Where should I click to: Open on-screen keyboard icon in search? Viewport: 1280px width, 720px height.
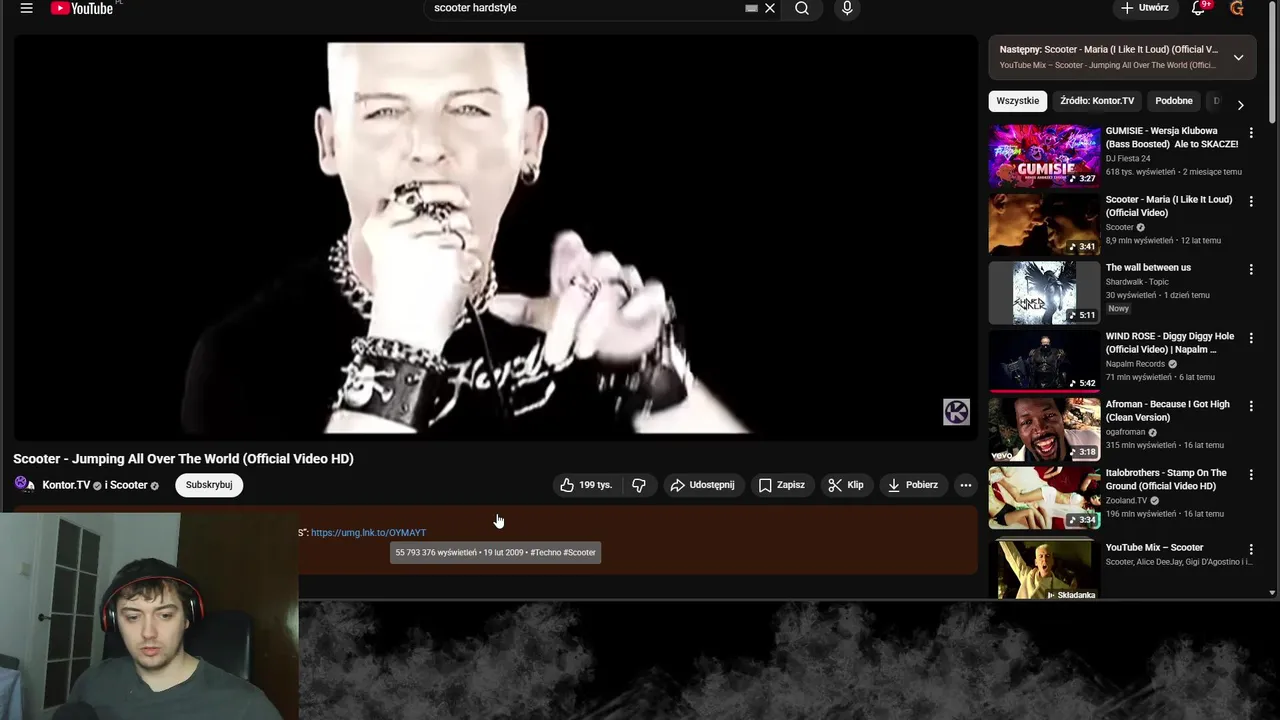751,8
